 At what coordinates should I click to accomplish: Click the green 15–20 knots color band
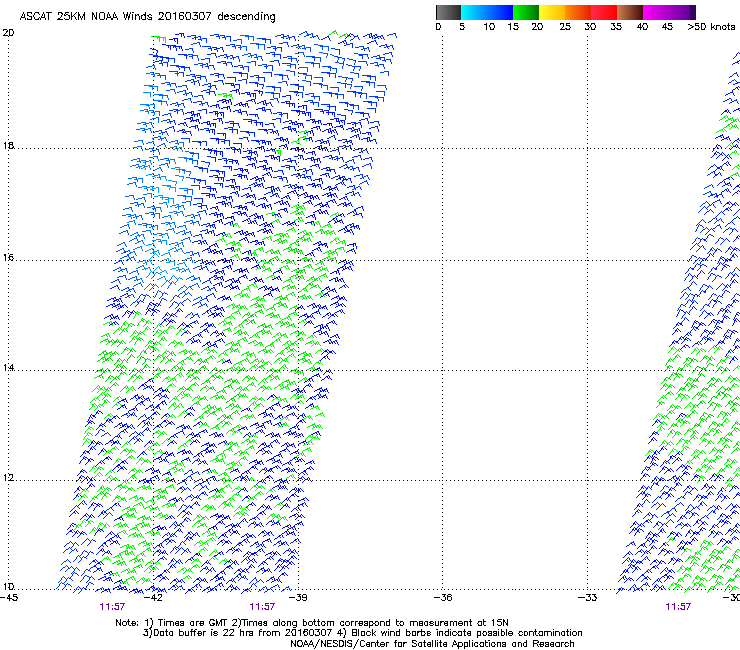[x=526, y=12]
